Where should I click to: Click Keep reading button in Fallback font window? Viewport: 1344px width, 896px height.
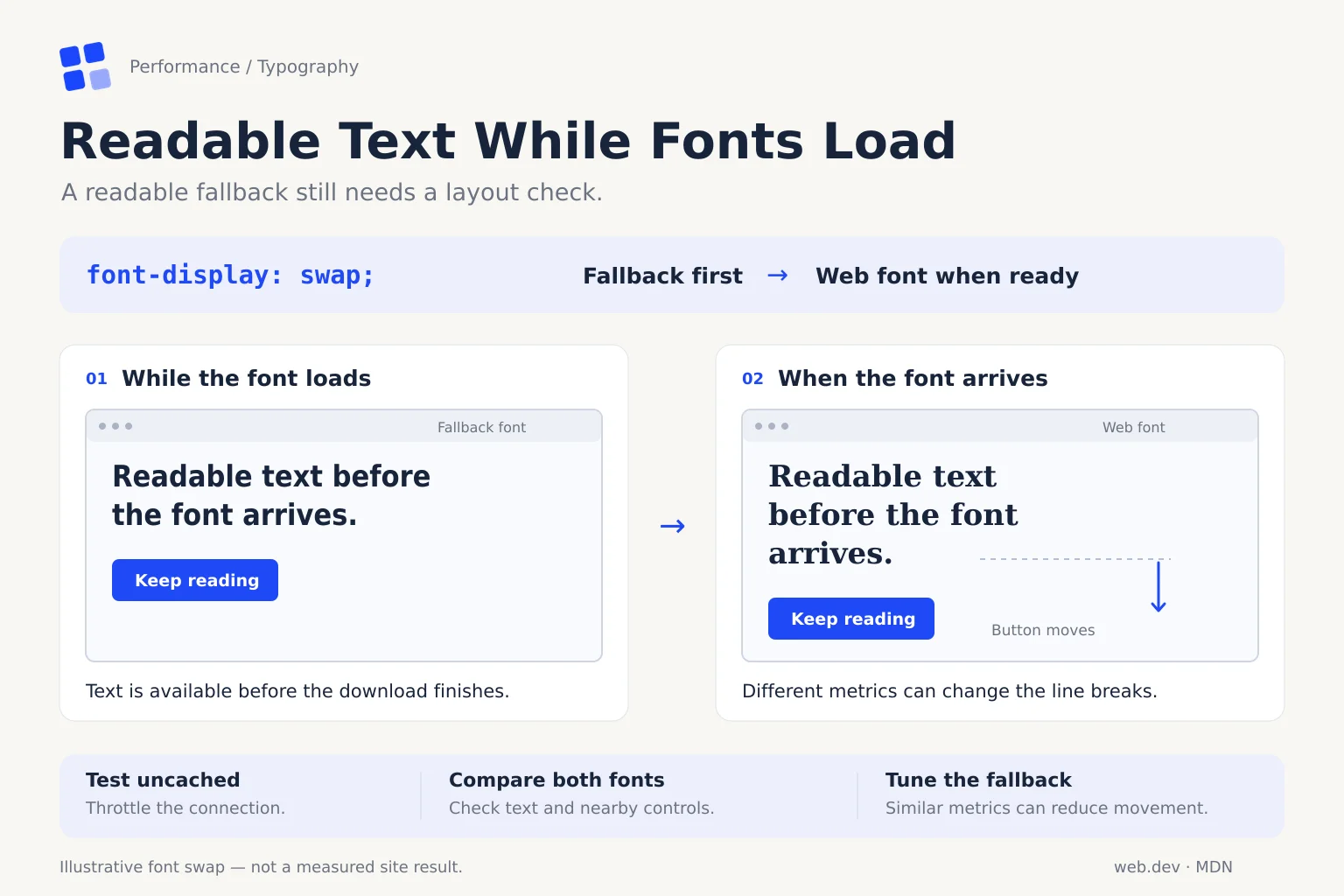[195, 580]
